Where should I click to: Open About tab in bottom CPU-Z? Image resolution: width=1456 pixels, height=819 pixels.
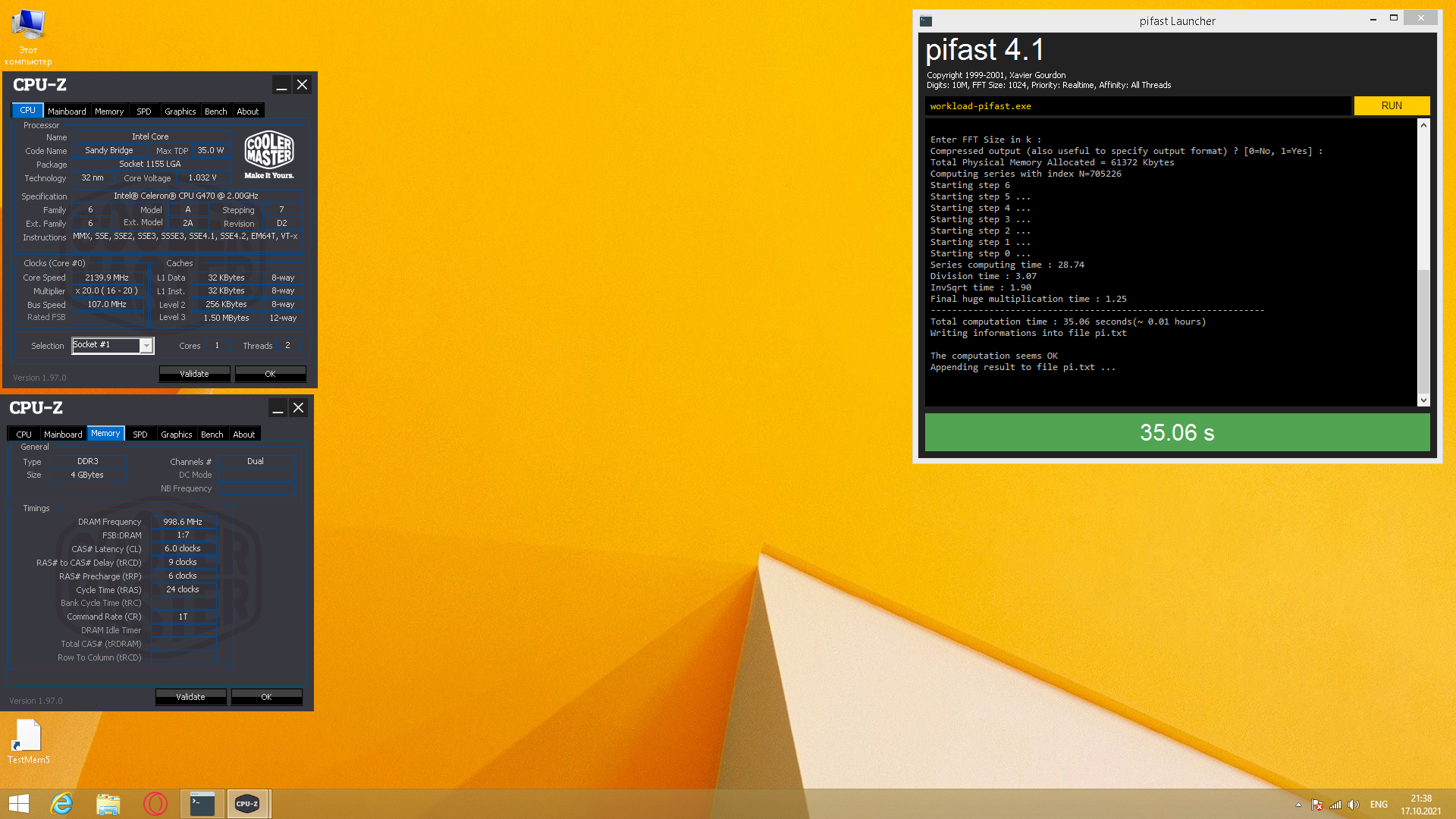coord(244,435)
